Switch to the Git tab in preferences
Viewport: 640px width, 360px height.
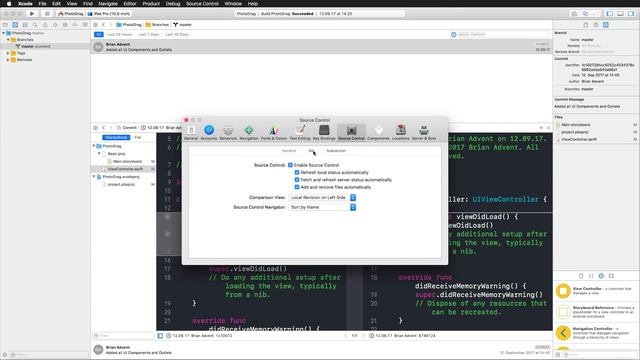click(x=311, y=151)
